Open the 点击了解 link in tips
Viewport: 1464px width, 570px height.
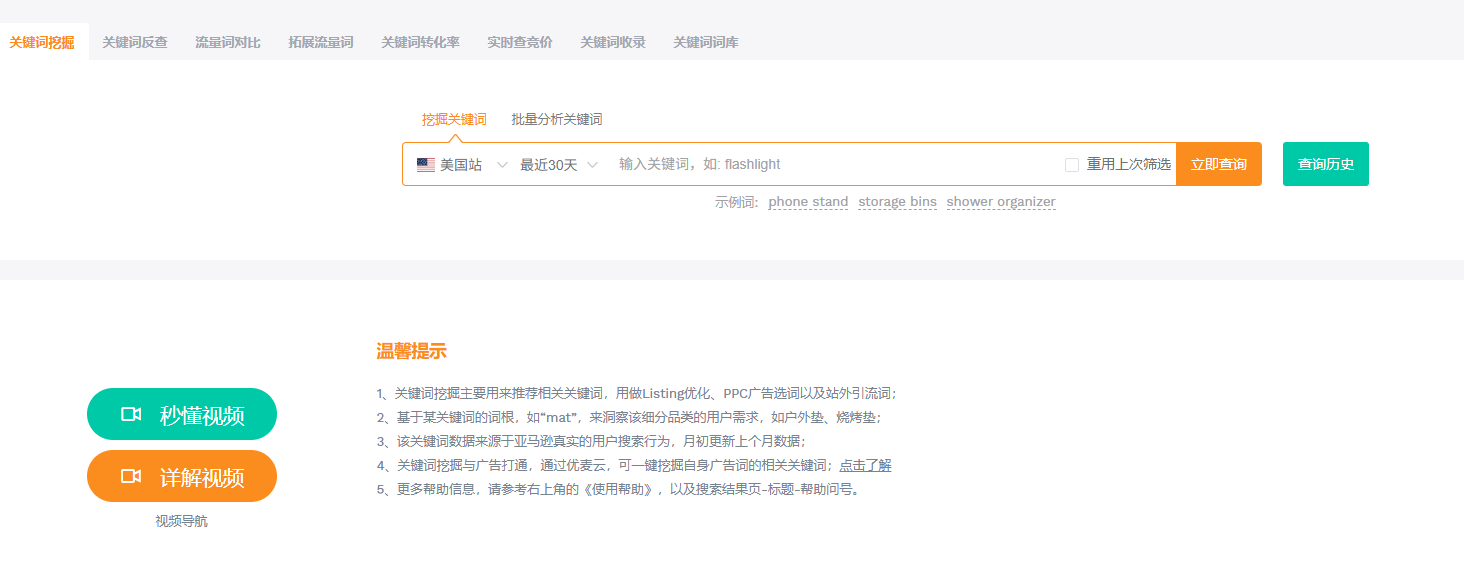(865, 465)
